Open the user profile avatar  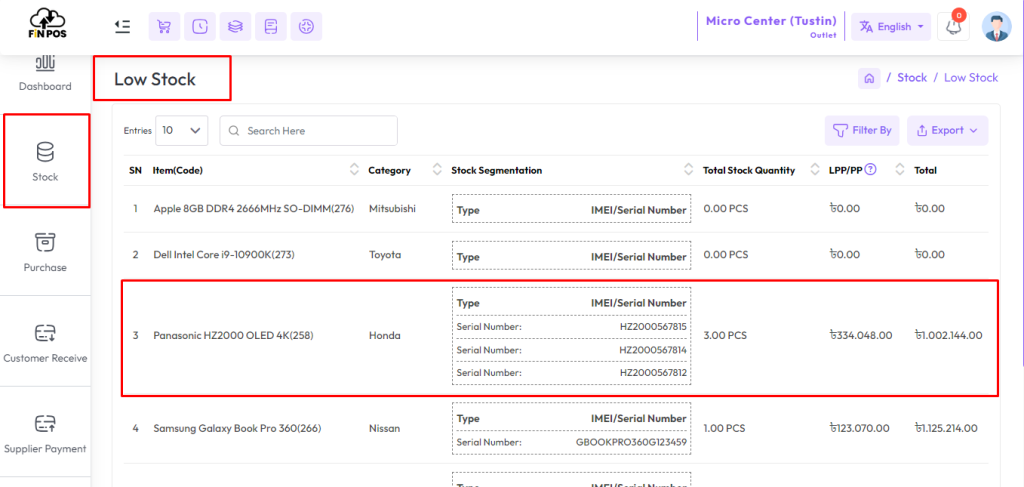pos(997,27)
